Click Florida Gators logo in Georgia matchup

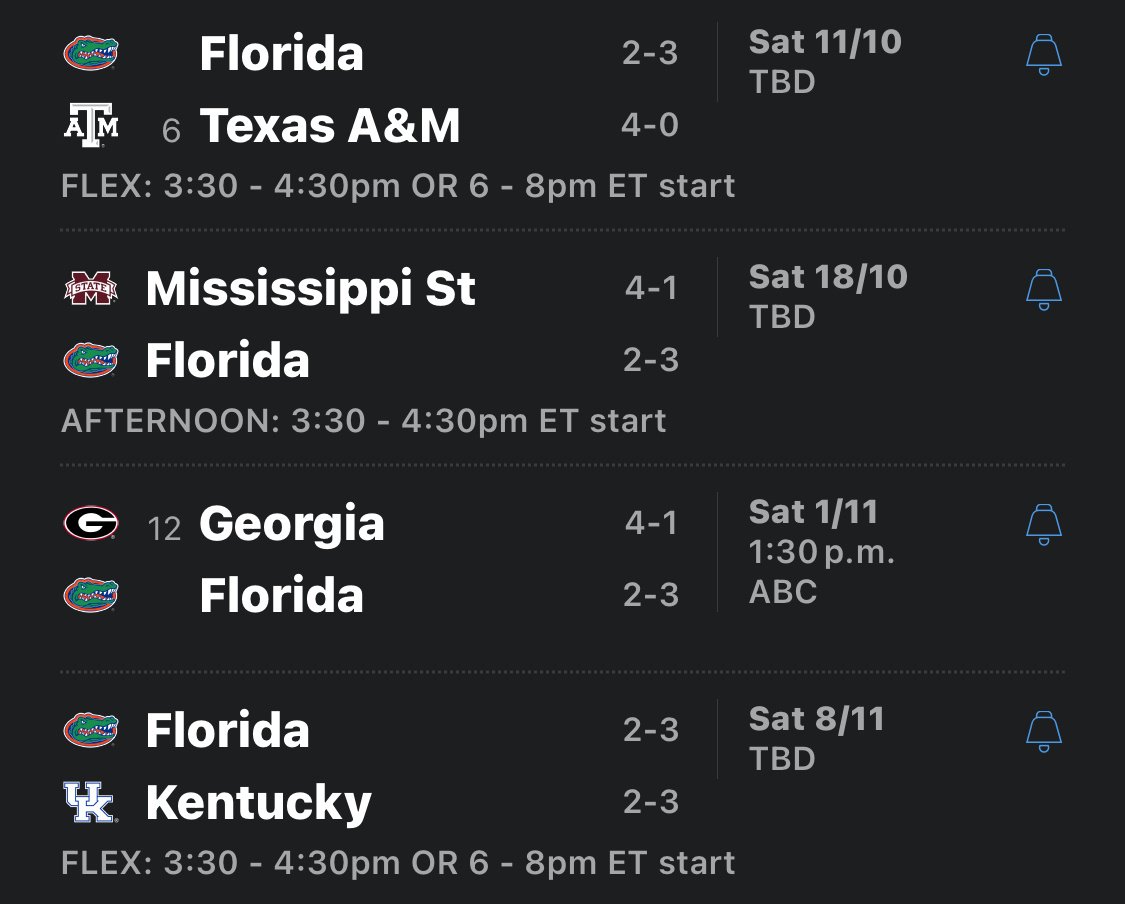[91, 595]
